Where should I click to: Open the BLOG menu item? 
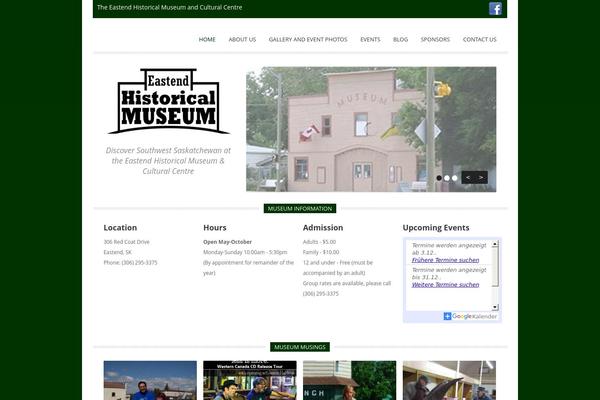tap(400, 39)
